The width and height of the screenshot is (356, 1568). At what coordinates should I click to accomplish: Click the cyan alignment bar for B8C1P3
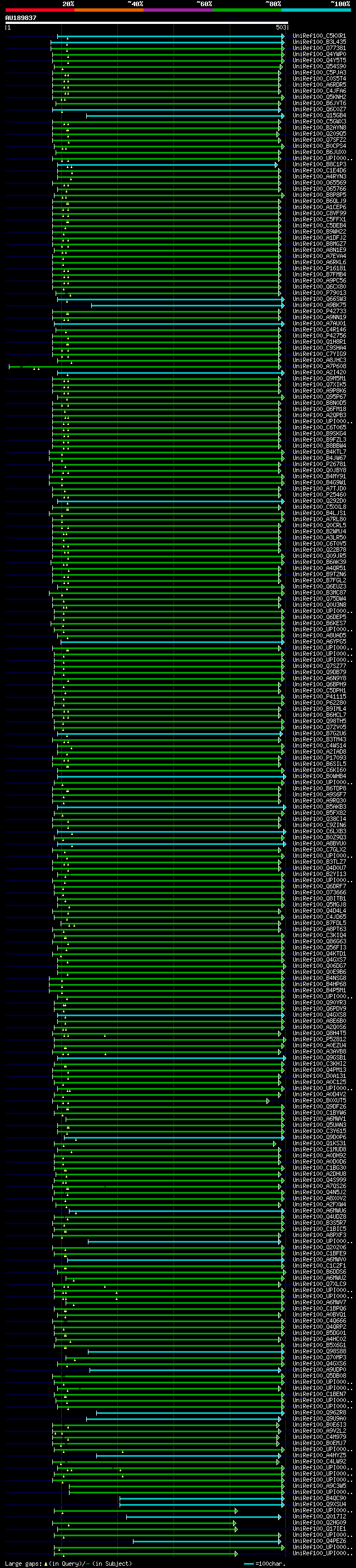tap(167, 164)
